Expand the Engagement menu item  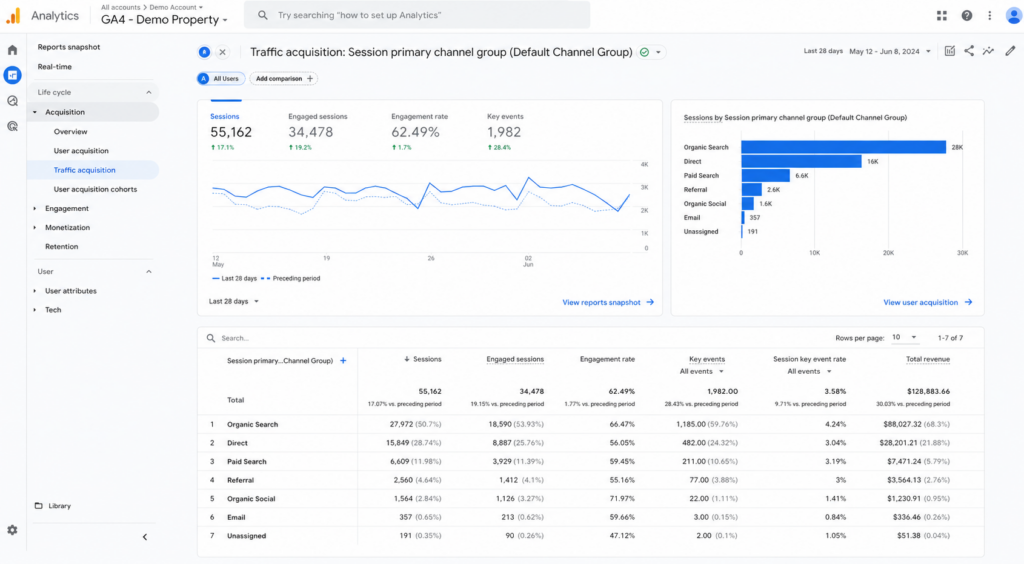pyautogui.click(x=67, y=208)
